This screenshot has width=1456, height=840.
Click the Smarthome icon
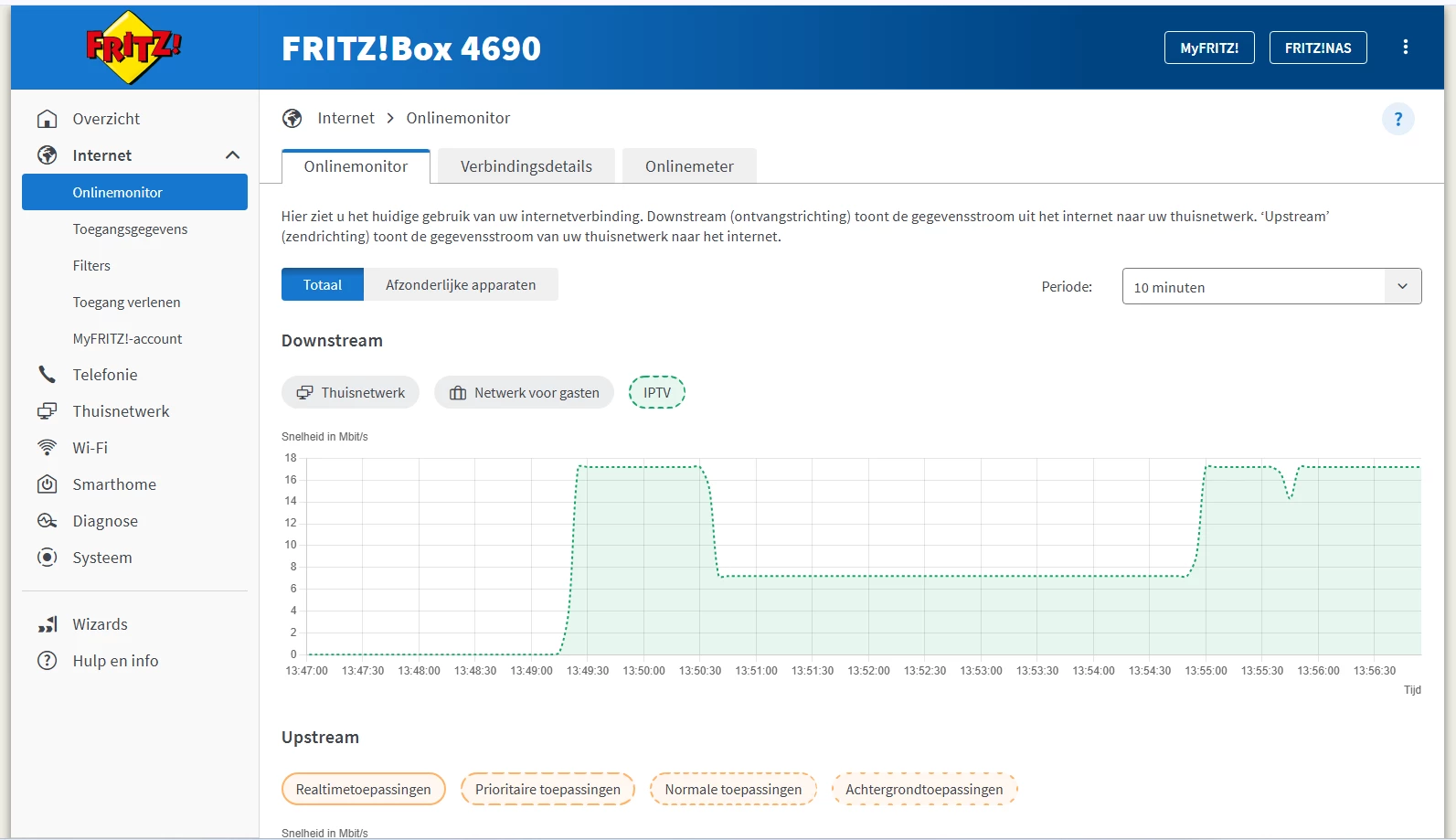click(48, 484)
